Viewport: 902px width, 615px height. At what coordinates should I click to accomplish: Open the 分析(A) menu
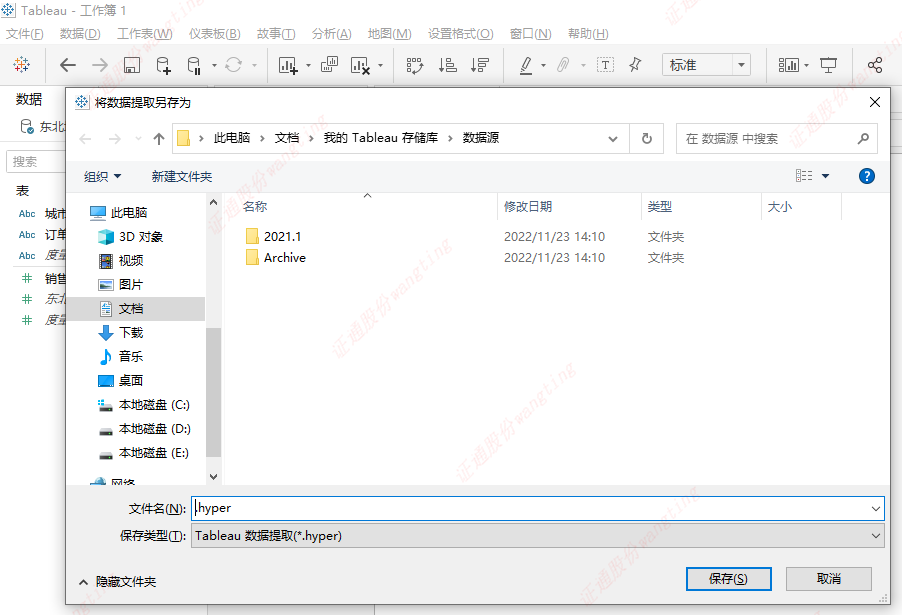coord(331,34)
